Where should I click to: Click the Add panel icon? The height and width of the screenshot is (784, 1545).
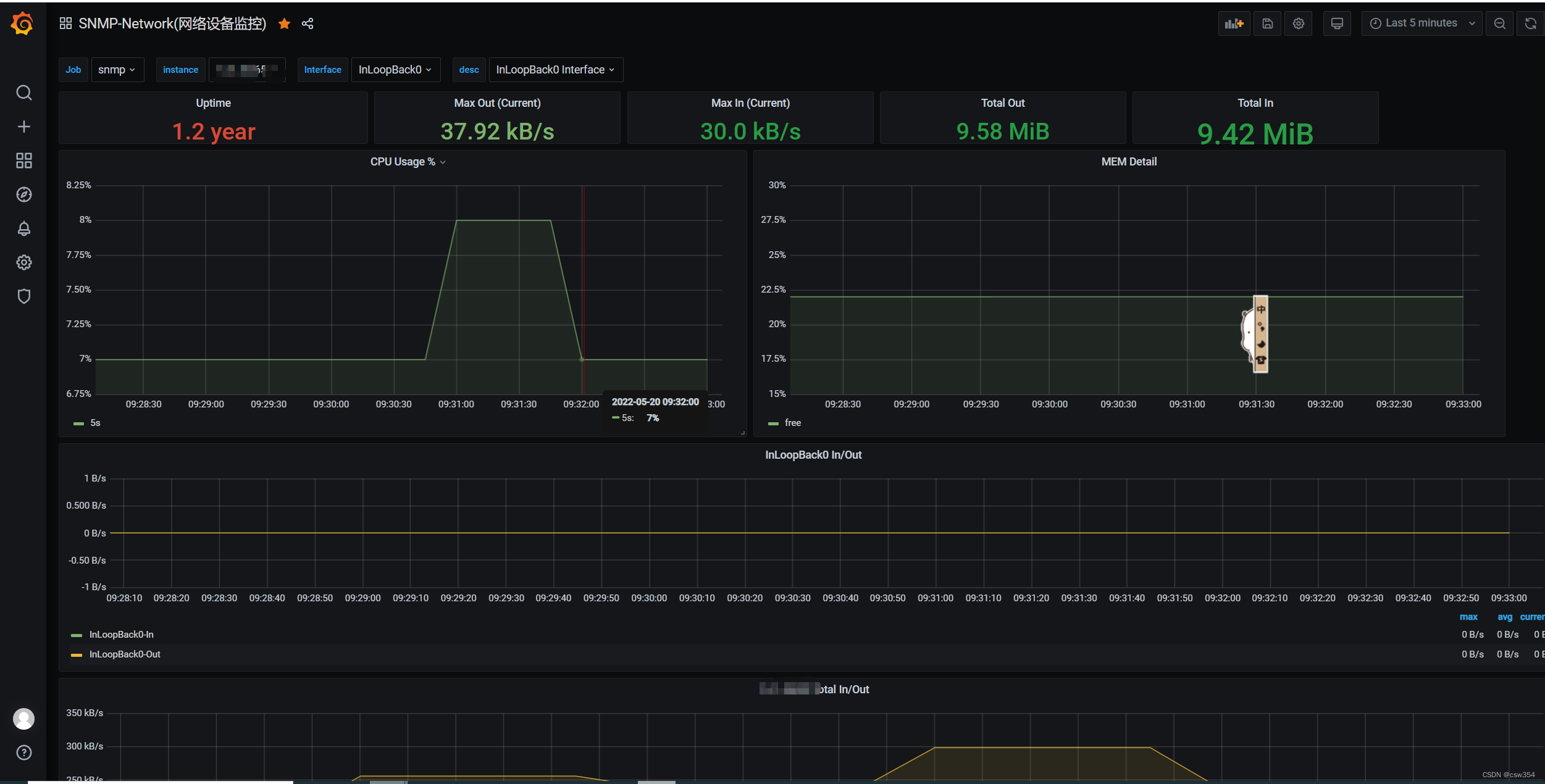pyautogui.click(x=1233, y=23)
